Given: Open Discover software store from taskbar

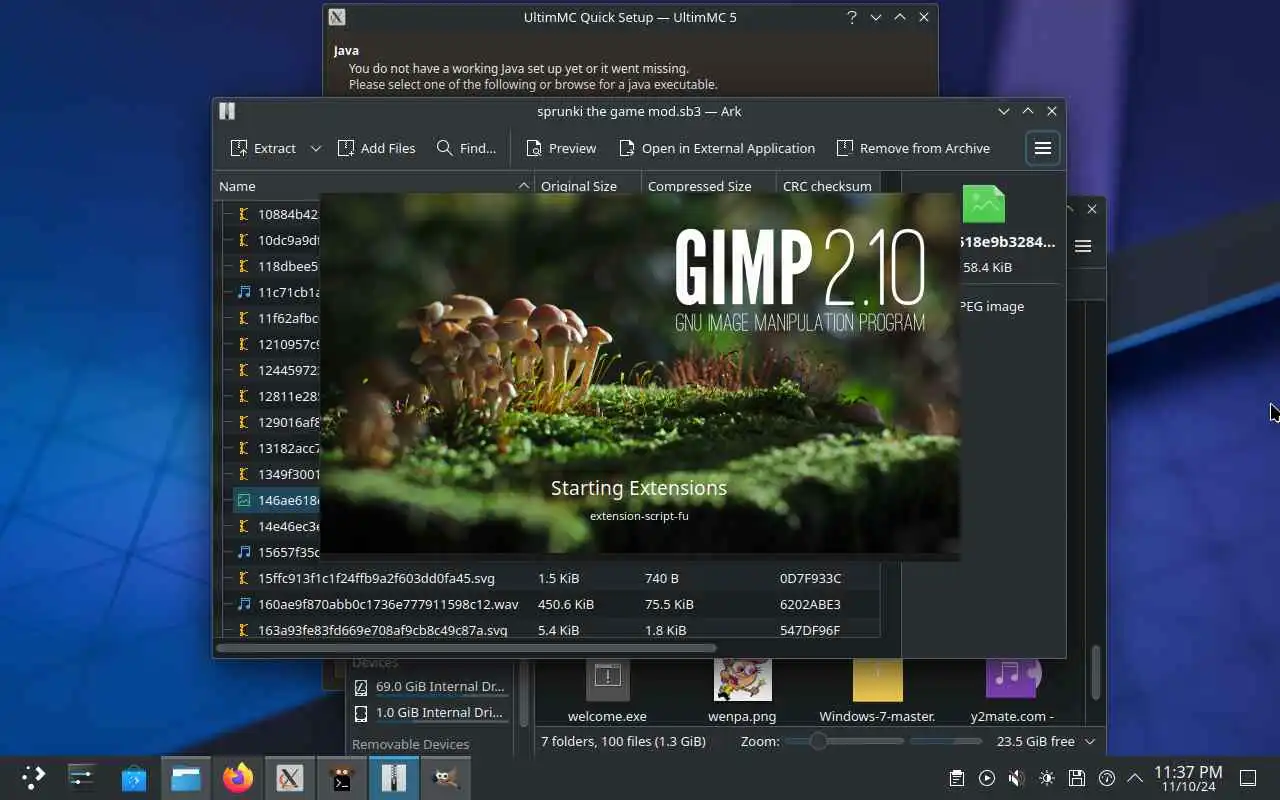Looking at the screenshot, I should [x=134, y=777].
